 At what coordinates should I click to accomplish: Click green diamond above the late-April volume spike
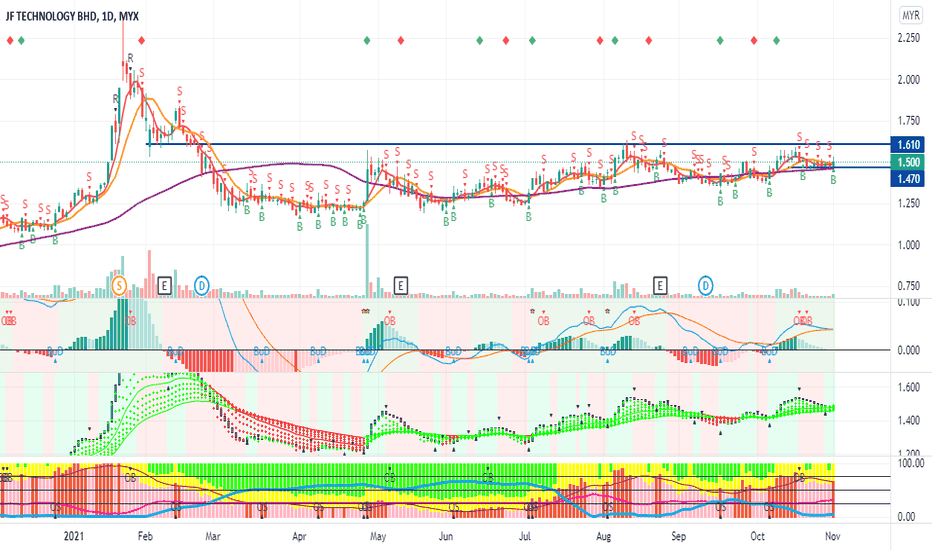(x=367, y=40)
